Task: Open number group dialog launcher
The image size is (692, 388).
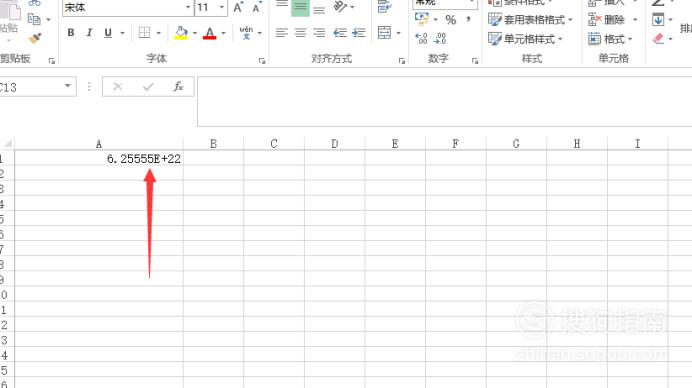Action: pos(475,61)
